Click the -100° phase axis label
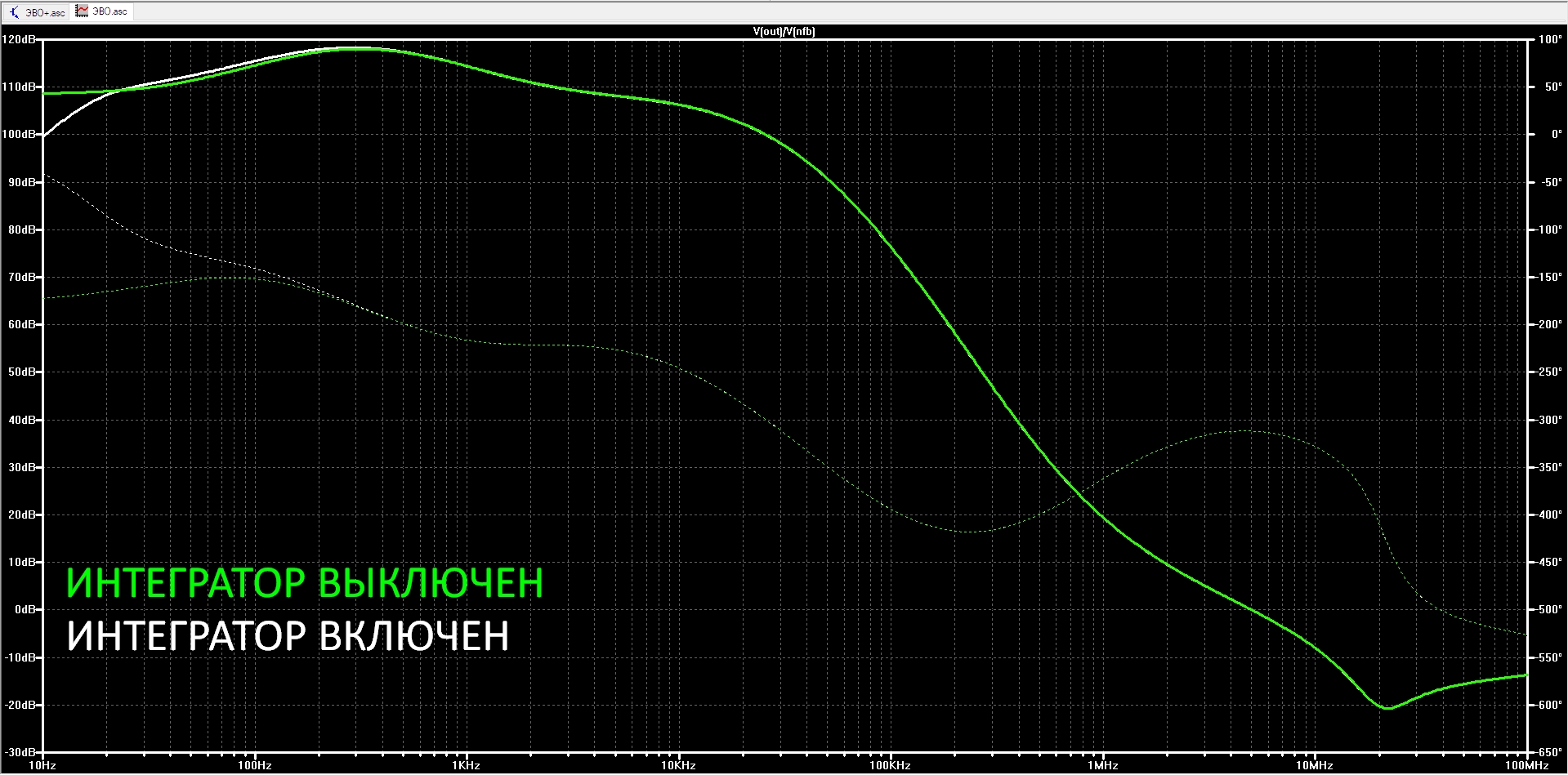 point(1548,229)
